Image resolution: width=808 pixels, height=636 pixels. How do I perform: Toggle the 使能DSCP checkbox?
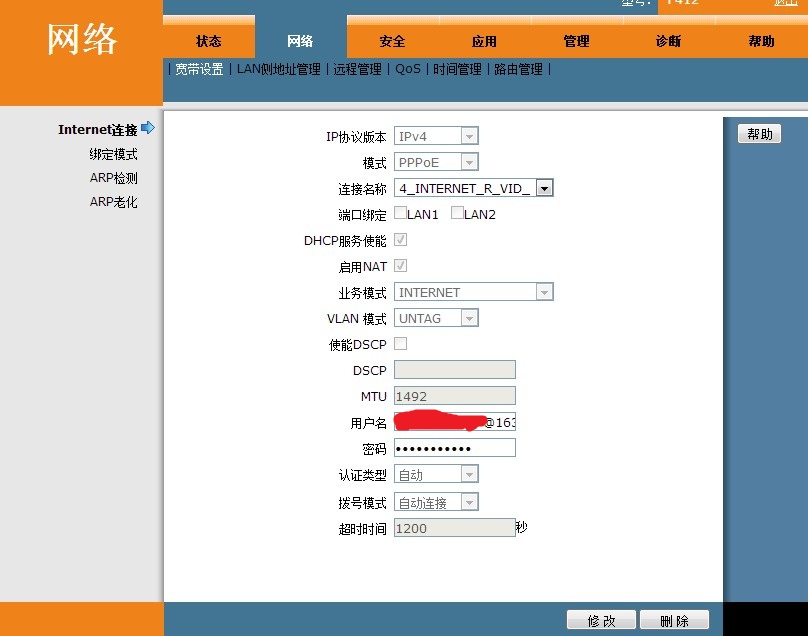[400, 343]
